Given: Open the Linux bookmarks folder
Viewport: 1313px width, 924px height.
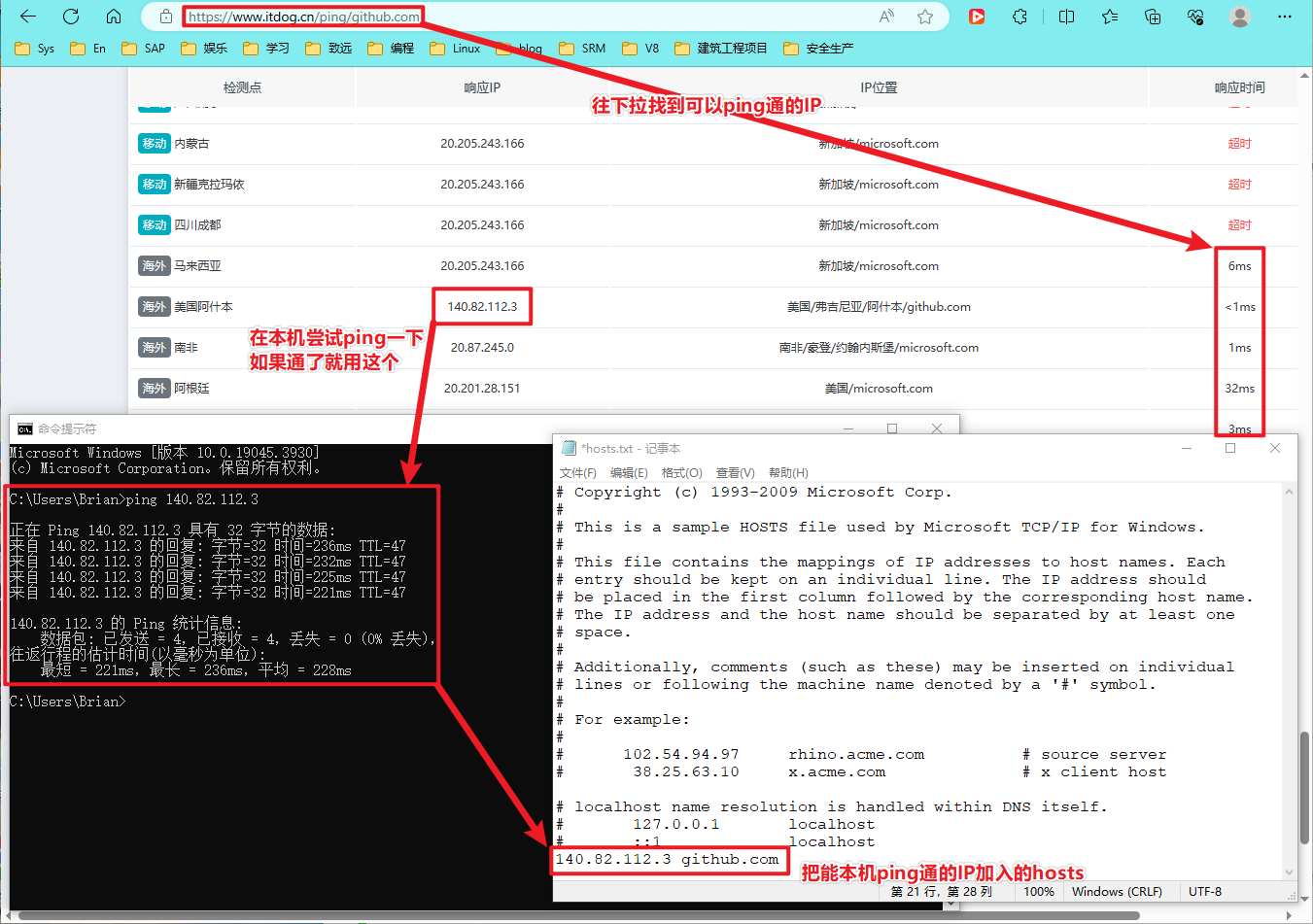Looking at the screenshot, I should 455,49.
